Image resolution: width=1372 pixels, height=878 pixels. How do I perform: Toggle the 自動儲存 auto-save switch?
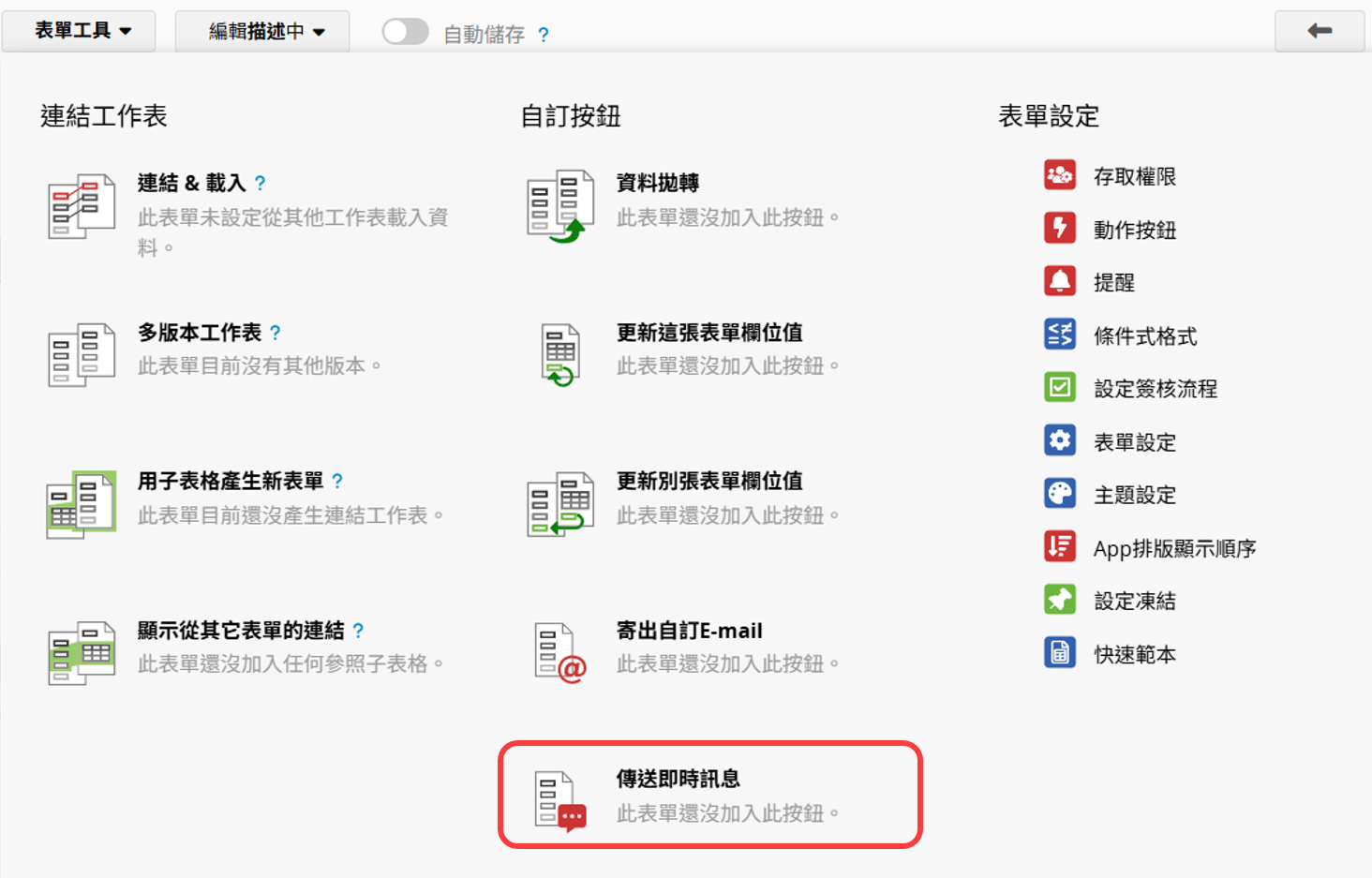point(405,32)
